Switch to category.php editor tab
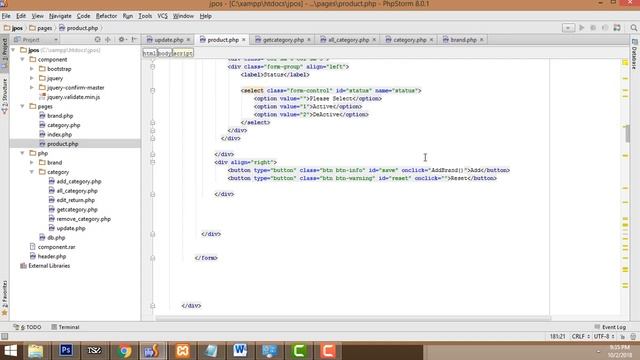 pyautogui.click(x=409, y=40)
